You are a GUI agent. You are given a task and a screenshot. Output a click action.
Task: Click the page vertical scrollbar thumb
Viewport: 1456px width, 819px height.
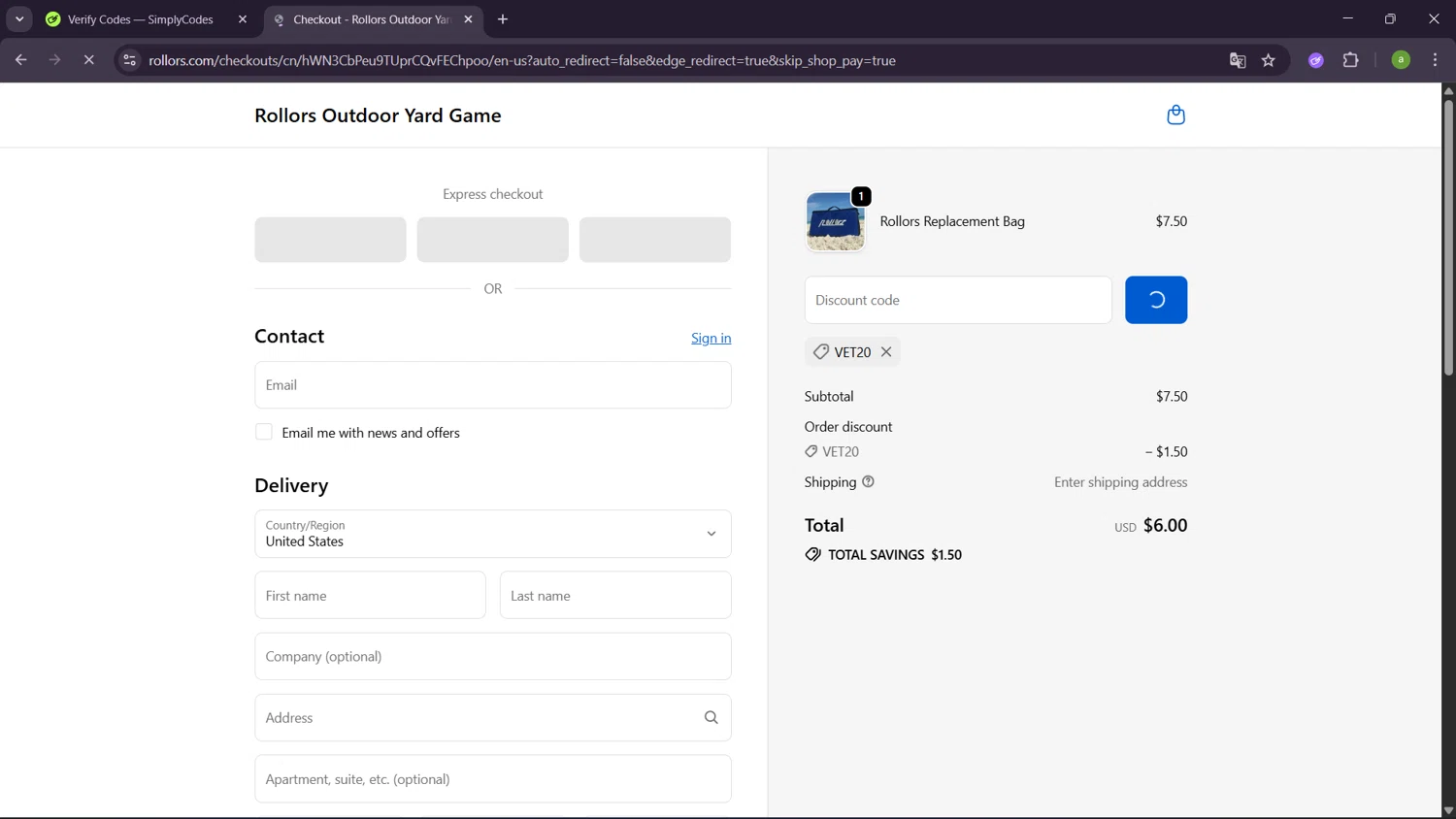coord(1448,238)
